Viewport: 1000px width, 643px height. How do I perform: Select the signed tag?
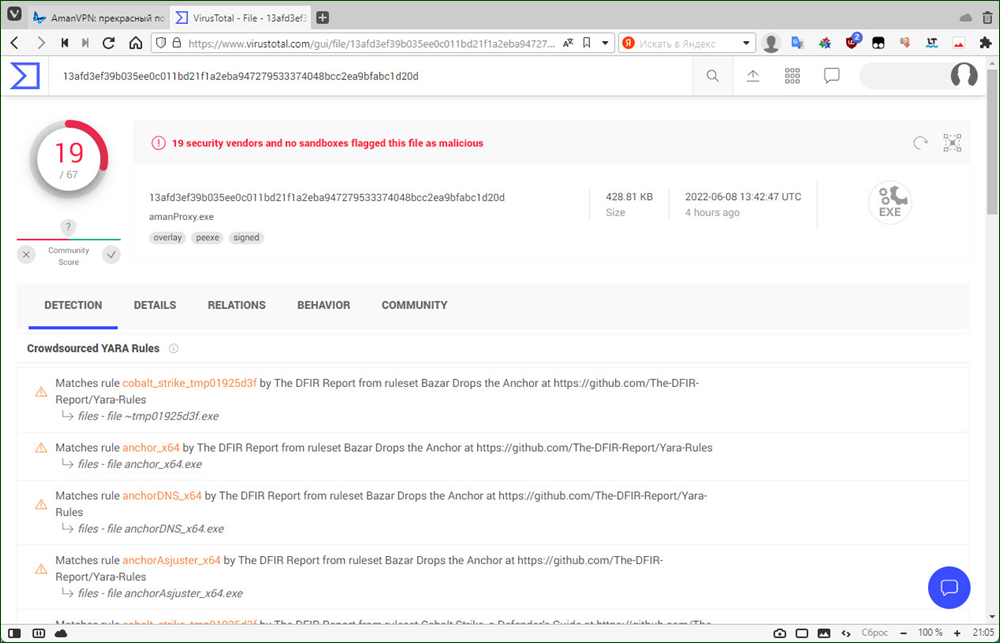click(x=246, y=237)
